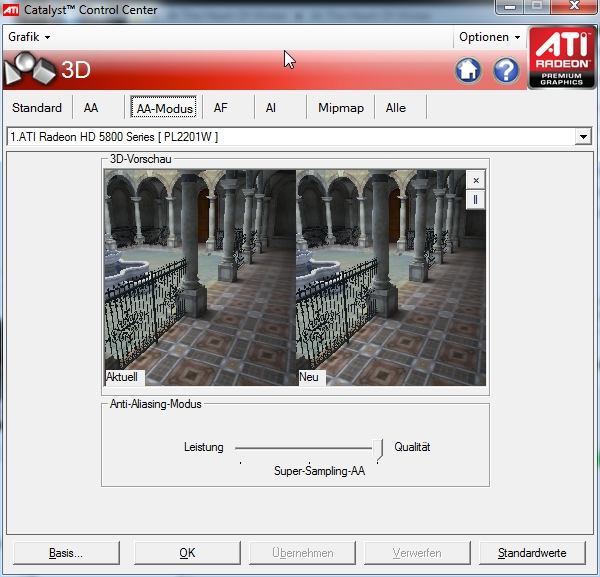The image size is (600, 577).
Task: Open the AI tab
Action: (x=271, y=108)
